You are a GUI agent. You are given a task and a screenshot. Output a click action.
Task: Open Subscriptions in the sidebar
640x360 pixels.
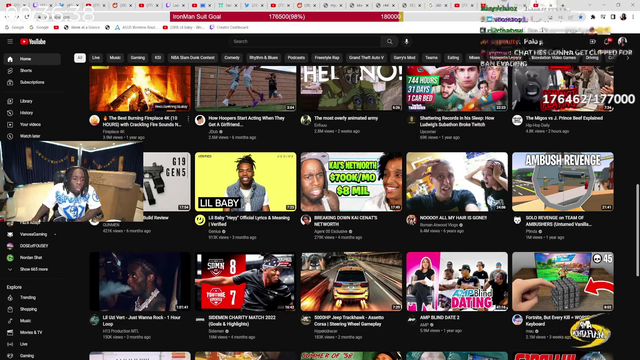pyautogui.click(x=32, y=82)
